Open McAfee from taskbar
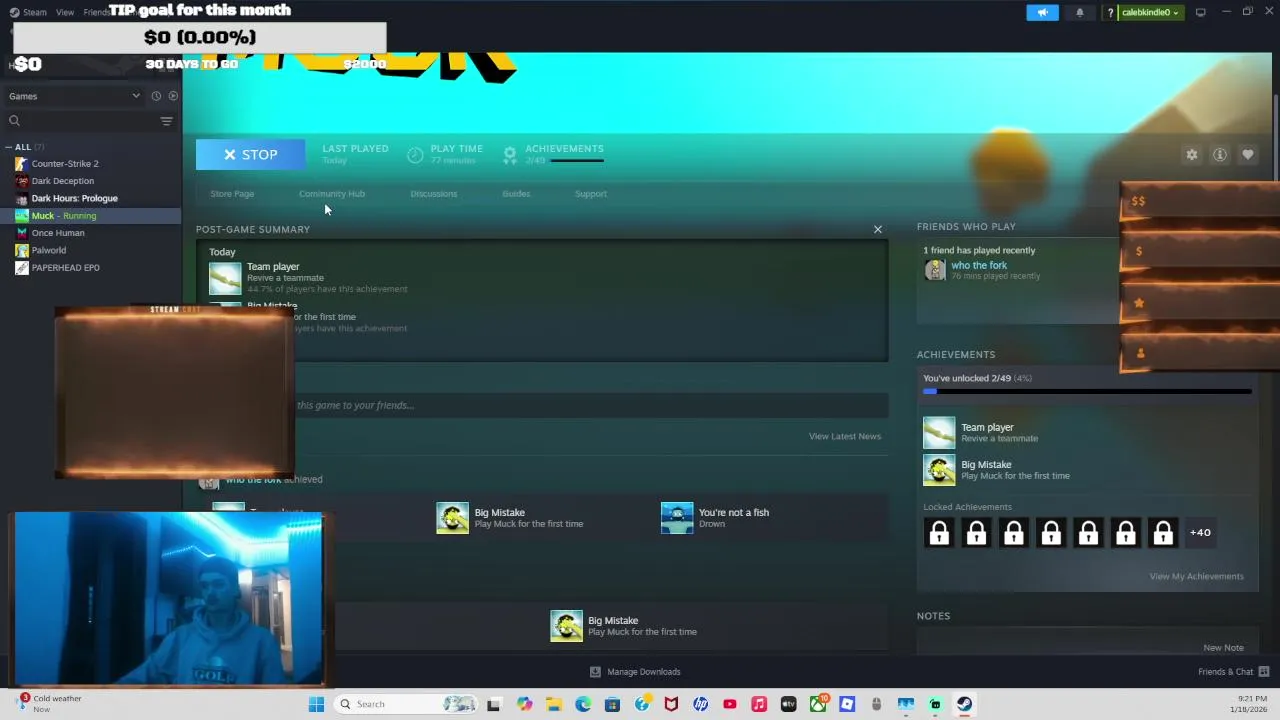This screenshot has width=1280, height=720. click(671, 704)
